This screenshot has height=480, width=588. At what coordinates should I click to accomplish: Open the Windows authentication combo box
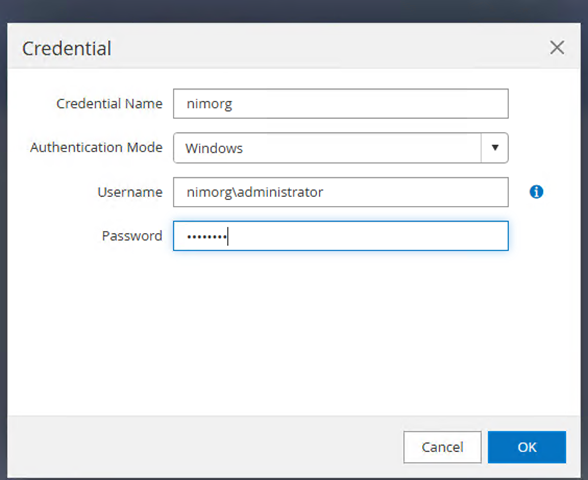pos(340,148)
